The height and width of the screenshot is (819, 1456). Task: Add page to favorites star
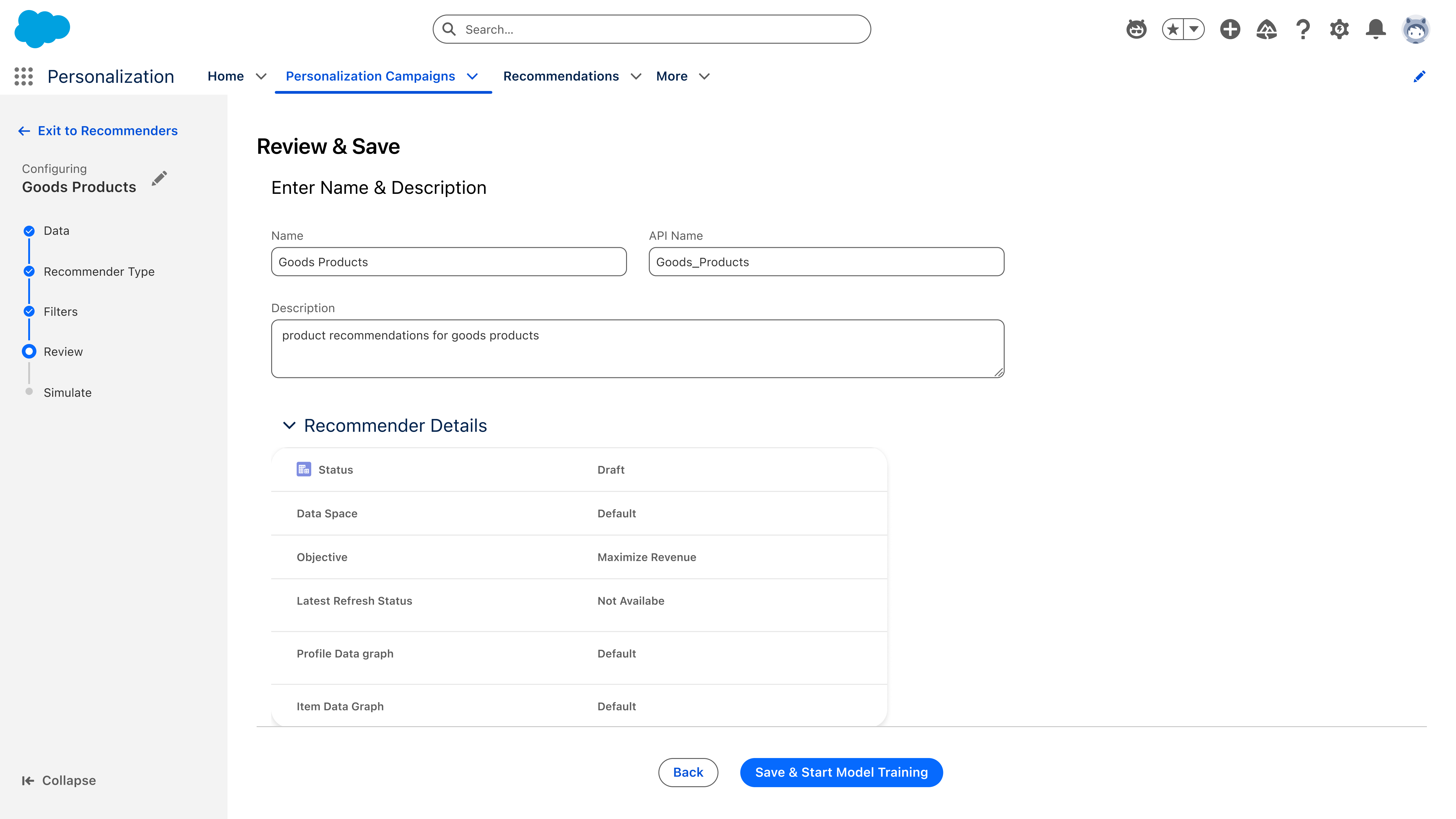coord(1173,29)
